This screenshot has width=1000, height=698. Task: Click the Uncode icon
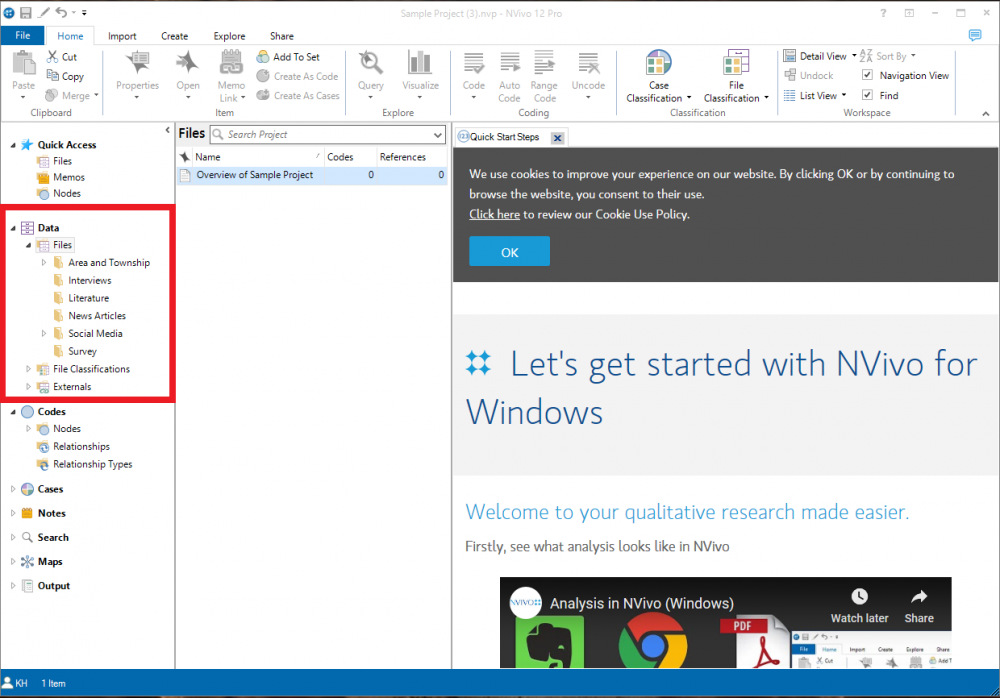coord(588,63)
